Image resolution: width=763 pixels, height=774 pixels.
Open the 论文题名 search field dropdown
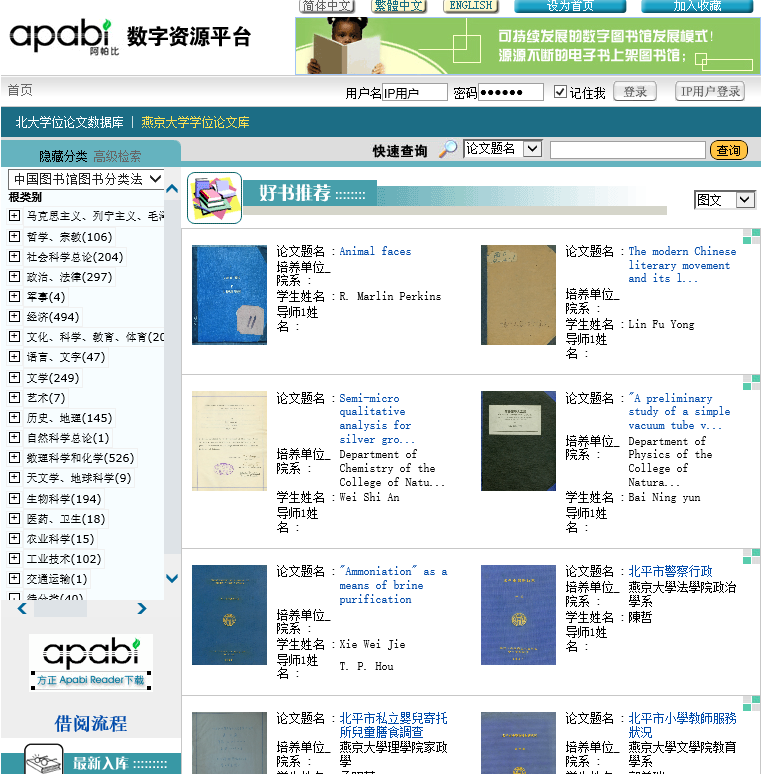(x=503, y=149)
